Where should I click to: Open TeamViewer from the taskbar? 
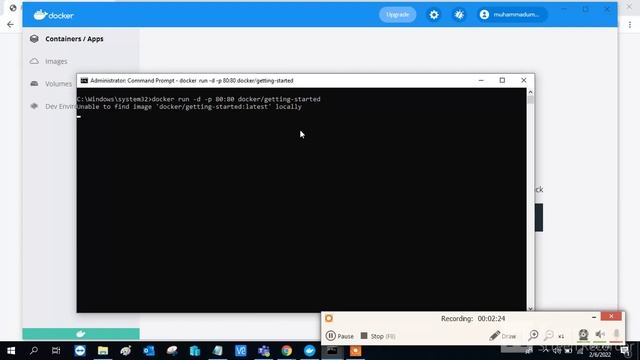(80, 351)
